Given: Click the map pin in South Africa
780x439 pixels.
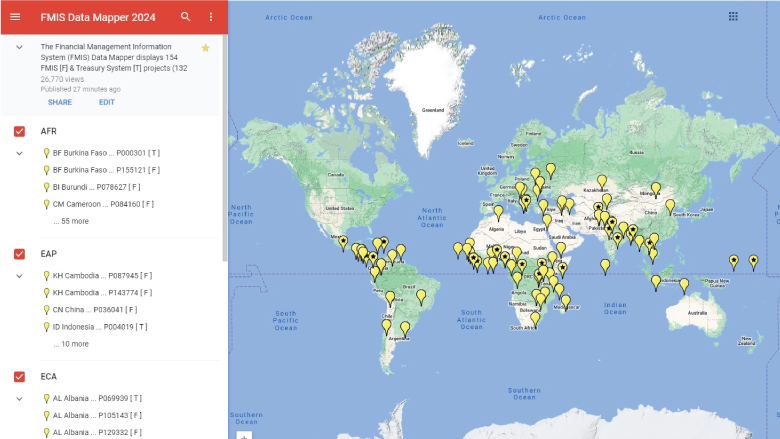Looking at the screenshot, I should (x=535, y=319).
